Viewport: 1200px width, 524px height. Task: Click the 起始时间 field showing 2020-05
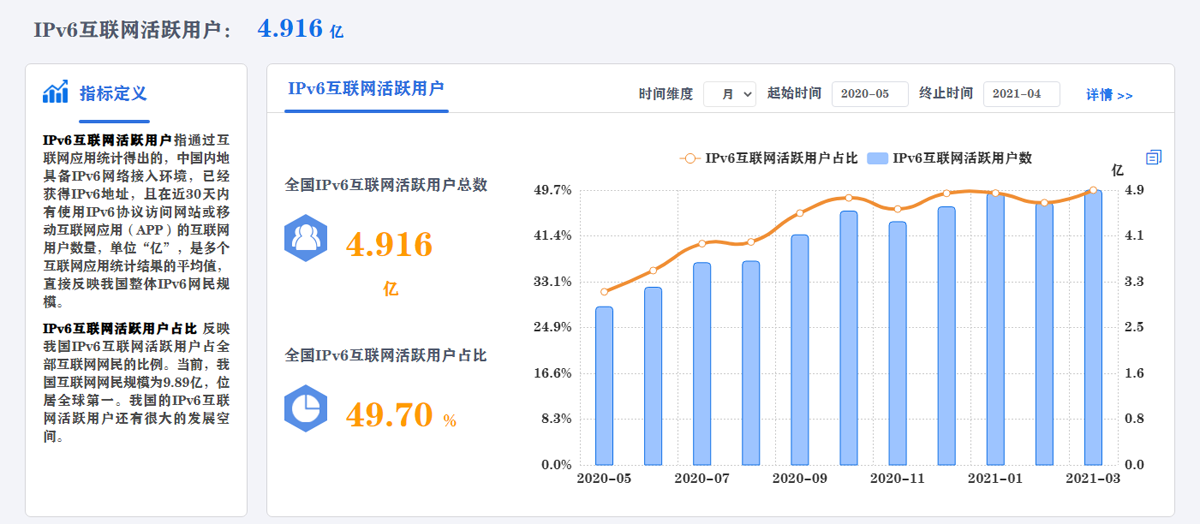[x=869, y=94]
